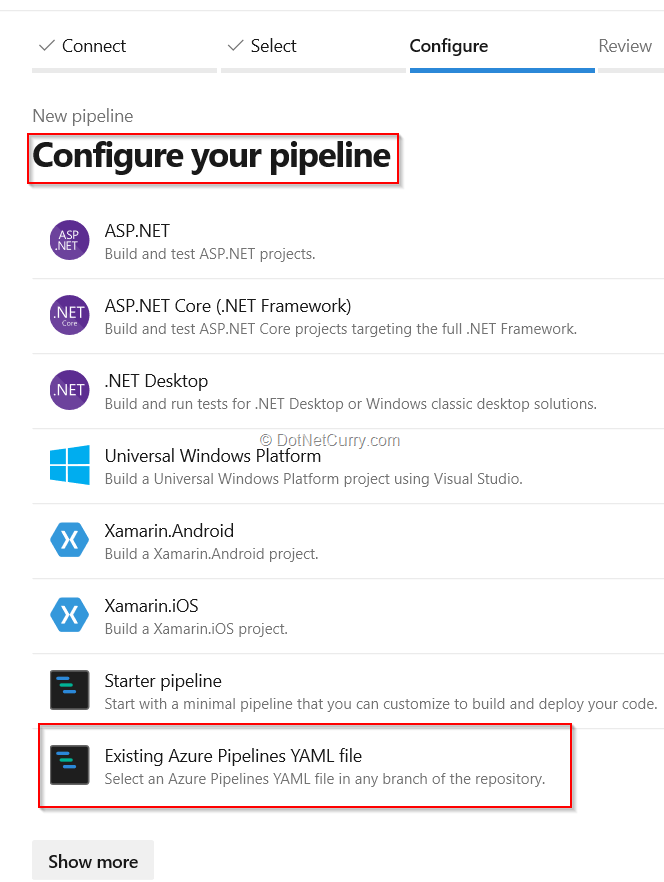Click the Starter pipeline icon
This screenshot has width=664, height=882.
tap(70, 691)
